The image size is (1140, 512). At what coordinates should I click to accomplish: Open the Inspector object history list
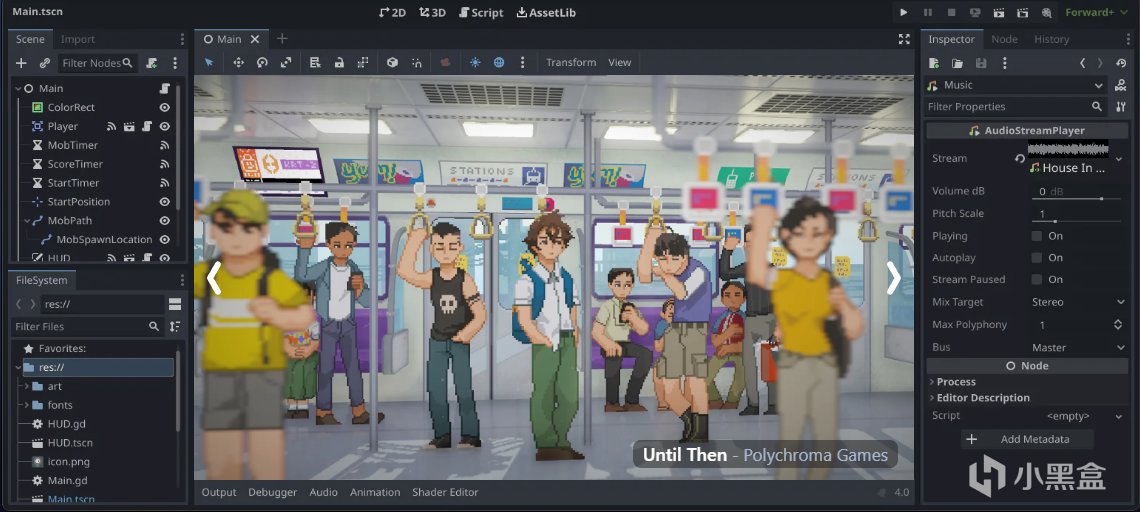[x=1122, y=63]
